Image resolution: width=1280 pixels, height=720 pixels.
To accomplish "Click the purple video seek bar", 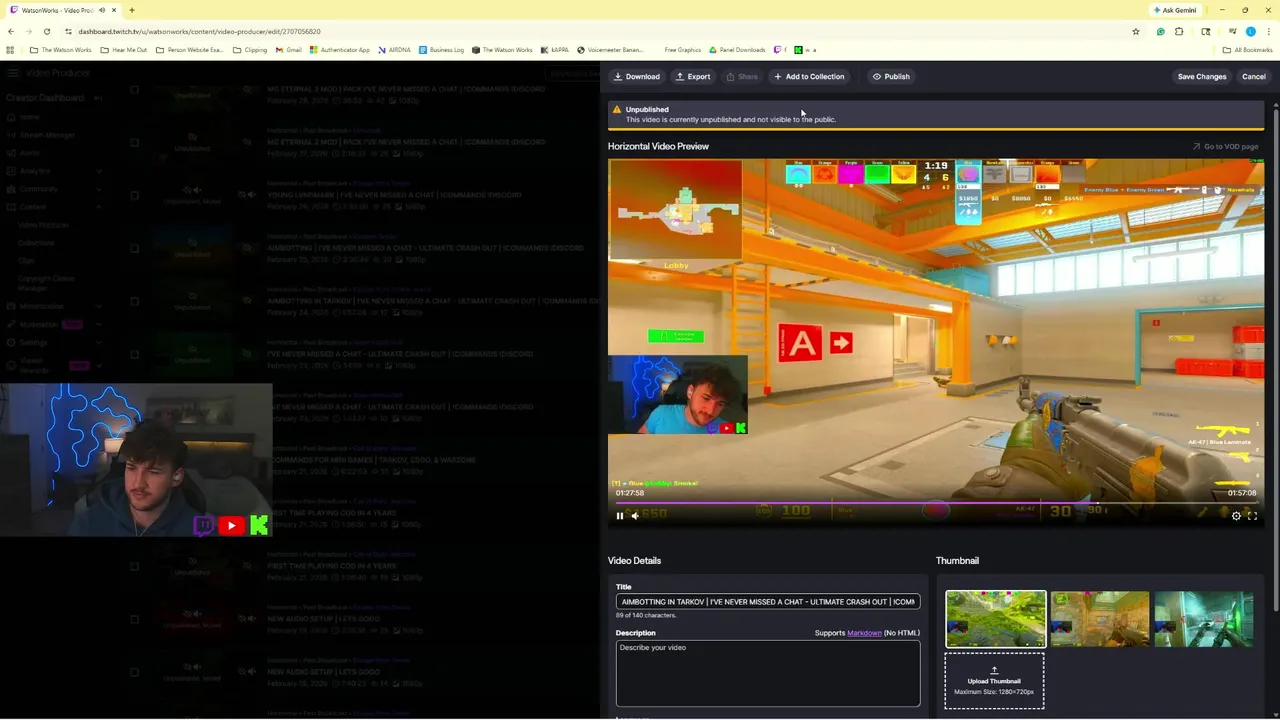I will 935,503.
